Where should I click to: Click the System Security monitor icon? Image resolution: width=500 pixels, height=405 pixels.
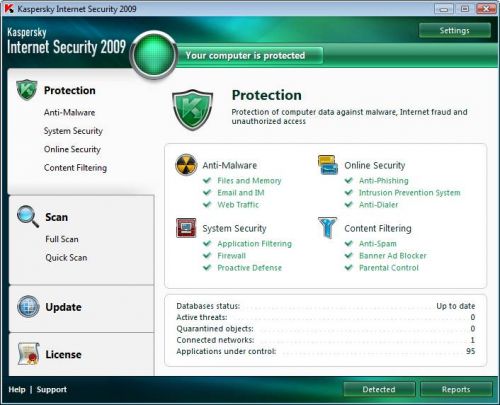point(186,228)
